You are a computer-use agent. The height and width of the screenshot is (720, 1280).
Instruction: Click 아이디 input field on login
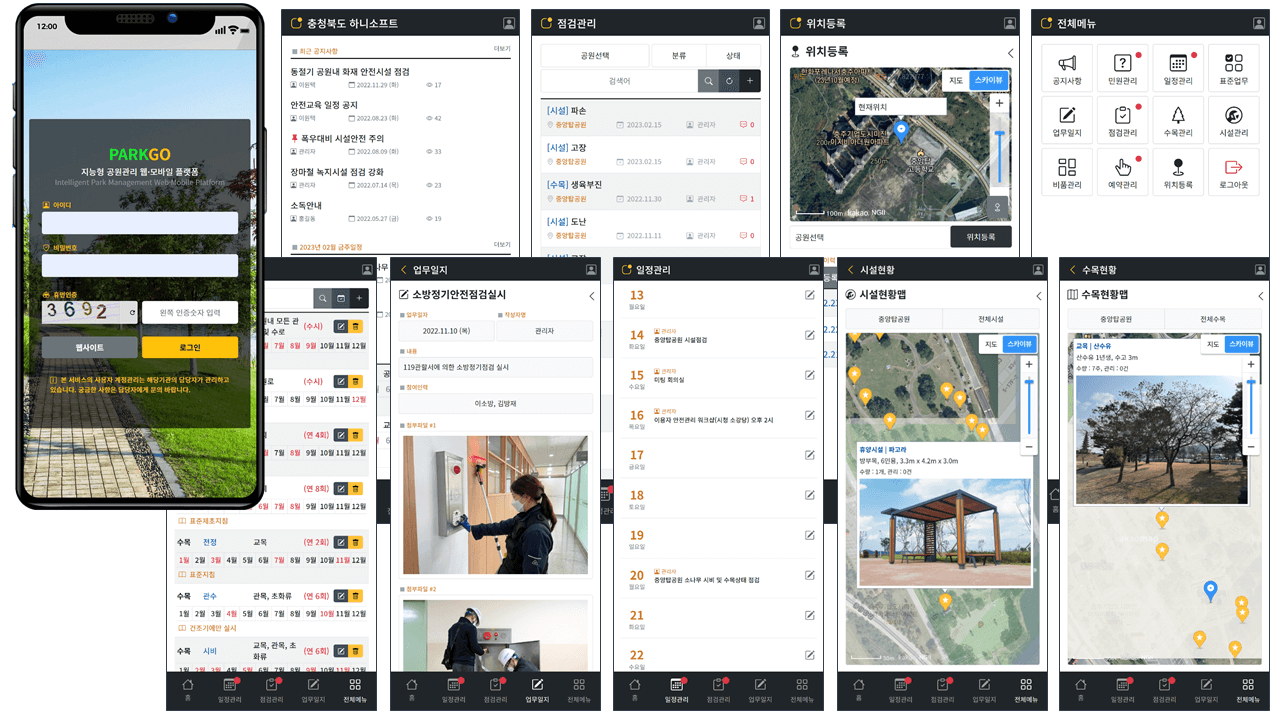click(140, 223)
